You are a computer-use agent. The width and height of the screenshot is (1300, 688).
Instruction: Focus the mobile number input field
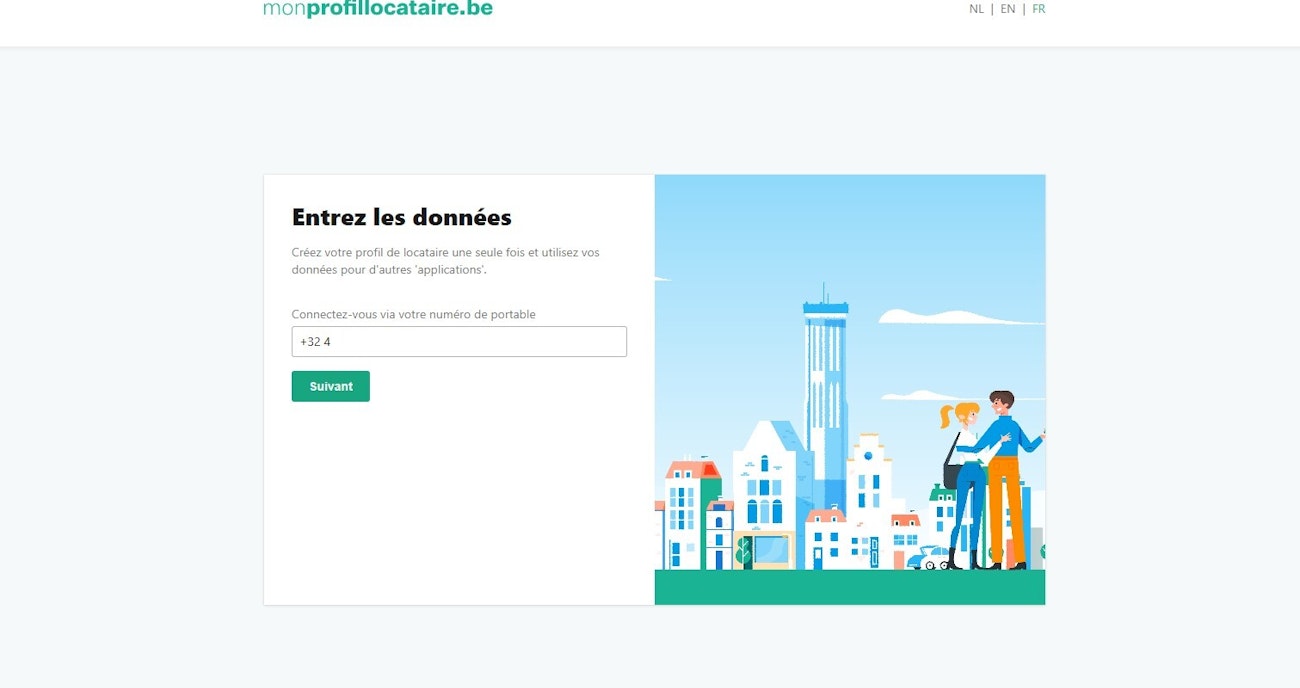tap(459, 342)
